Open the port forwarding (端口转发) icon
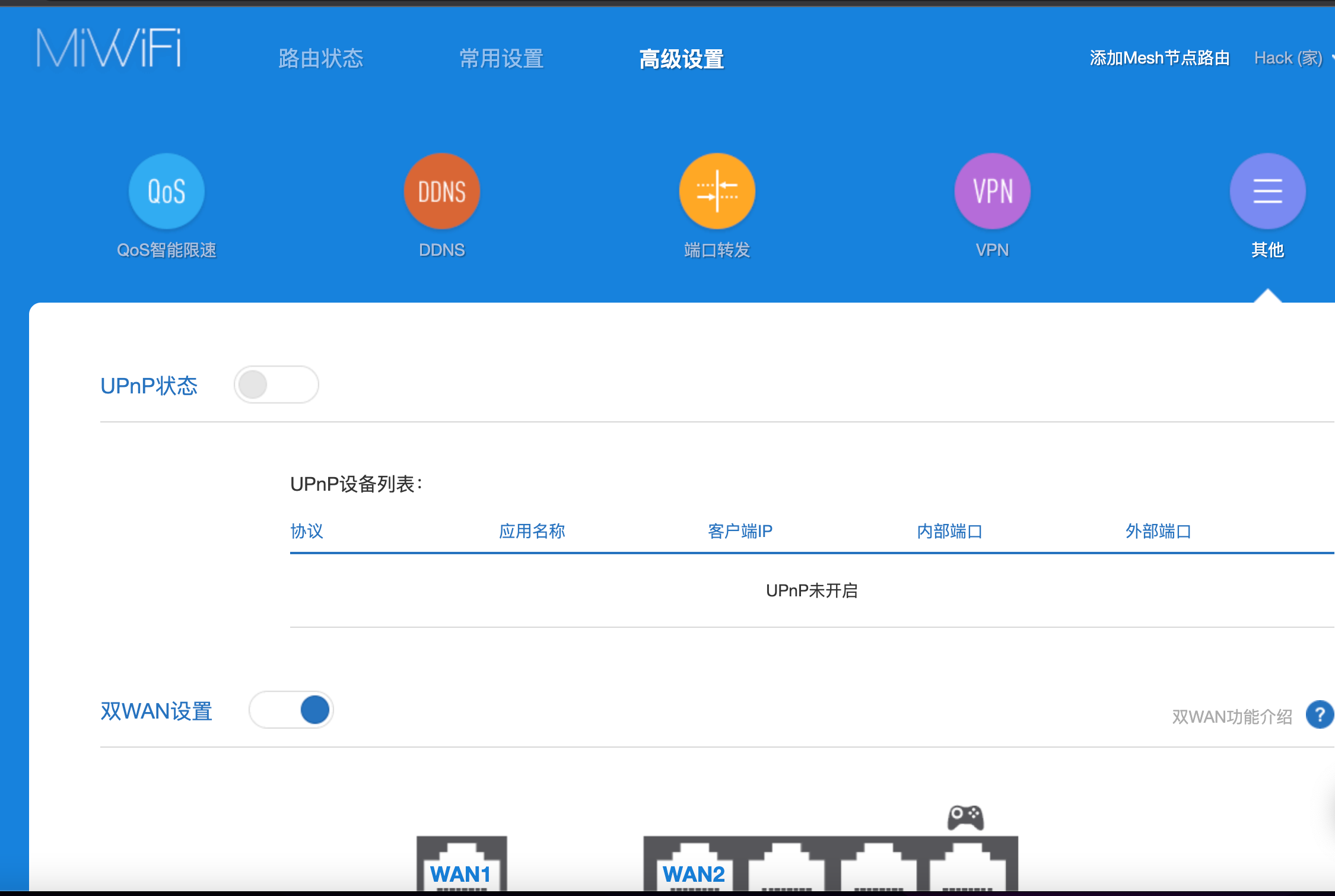 tap(717, 191)
